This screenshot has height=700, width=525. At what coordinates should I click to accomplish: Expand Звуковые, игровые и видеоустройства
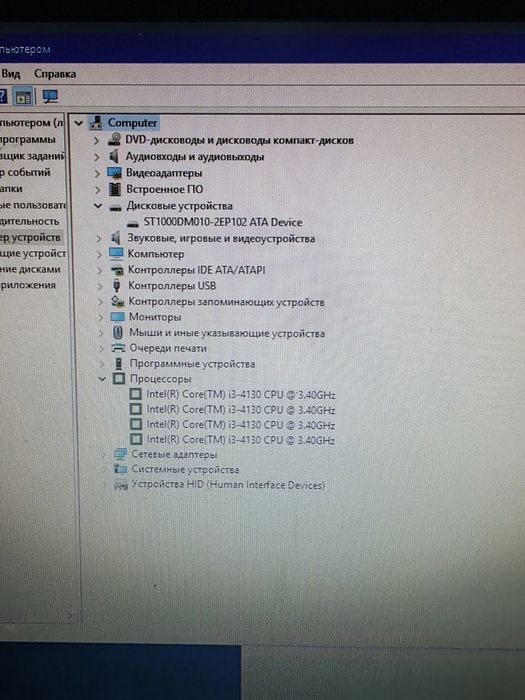coord(99,239)
